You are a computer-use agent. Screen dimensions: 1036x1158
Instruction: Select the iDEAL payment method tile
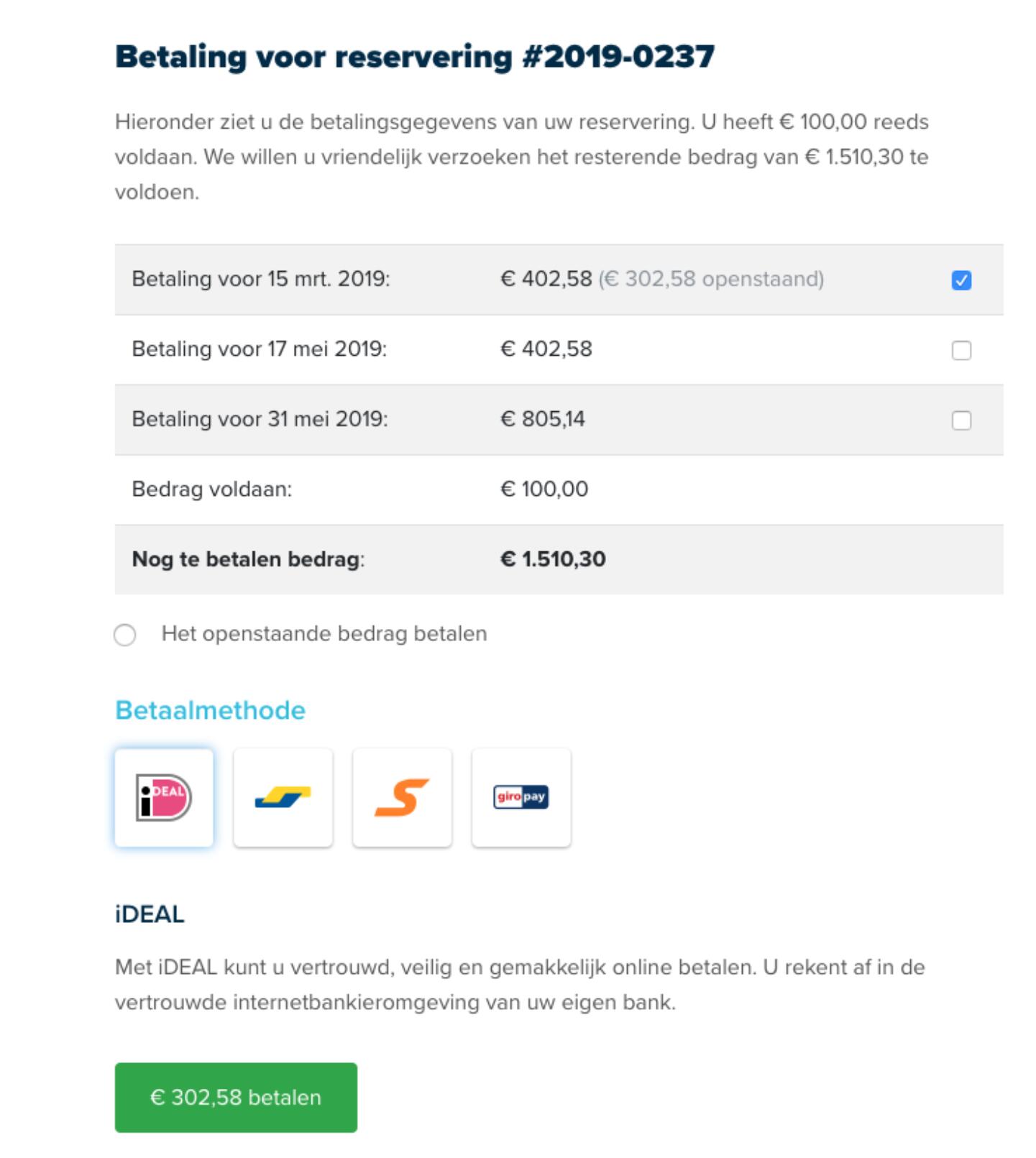(164, 797)
